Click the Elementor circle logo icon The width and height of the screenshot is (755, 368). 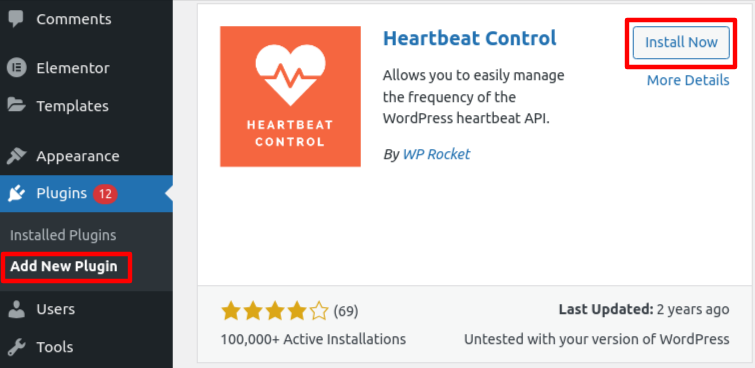[x=16, y=68]
